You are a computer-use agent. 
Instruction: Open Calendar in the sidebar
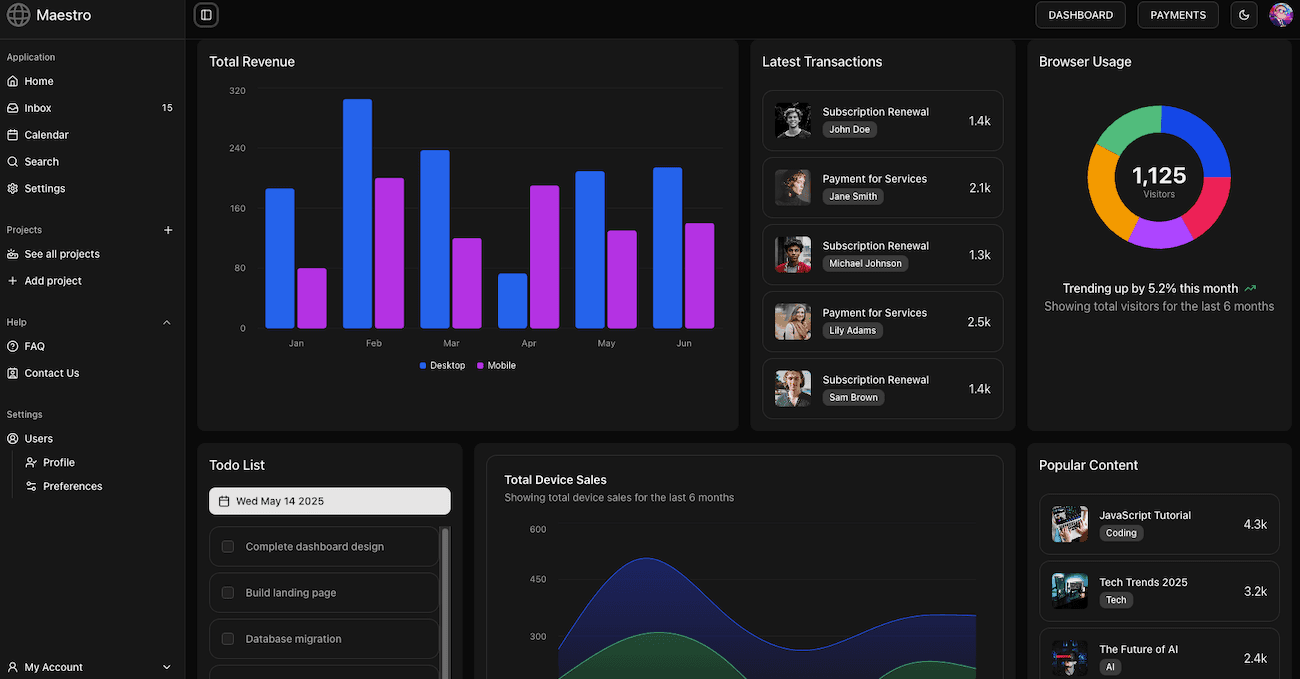coord(46,135)
